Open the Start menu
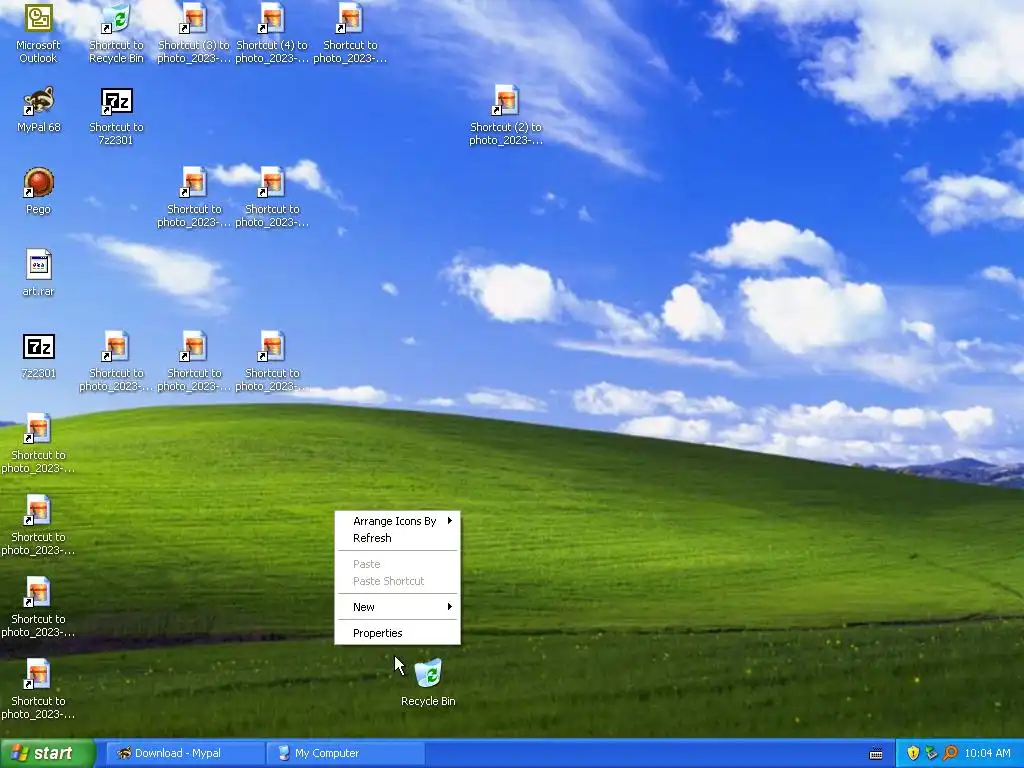1024x768 pixels. (x=47, y=753)
